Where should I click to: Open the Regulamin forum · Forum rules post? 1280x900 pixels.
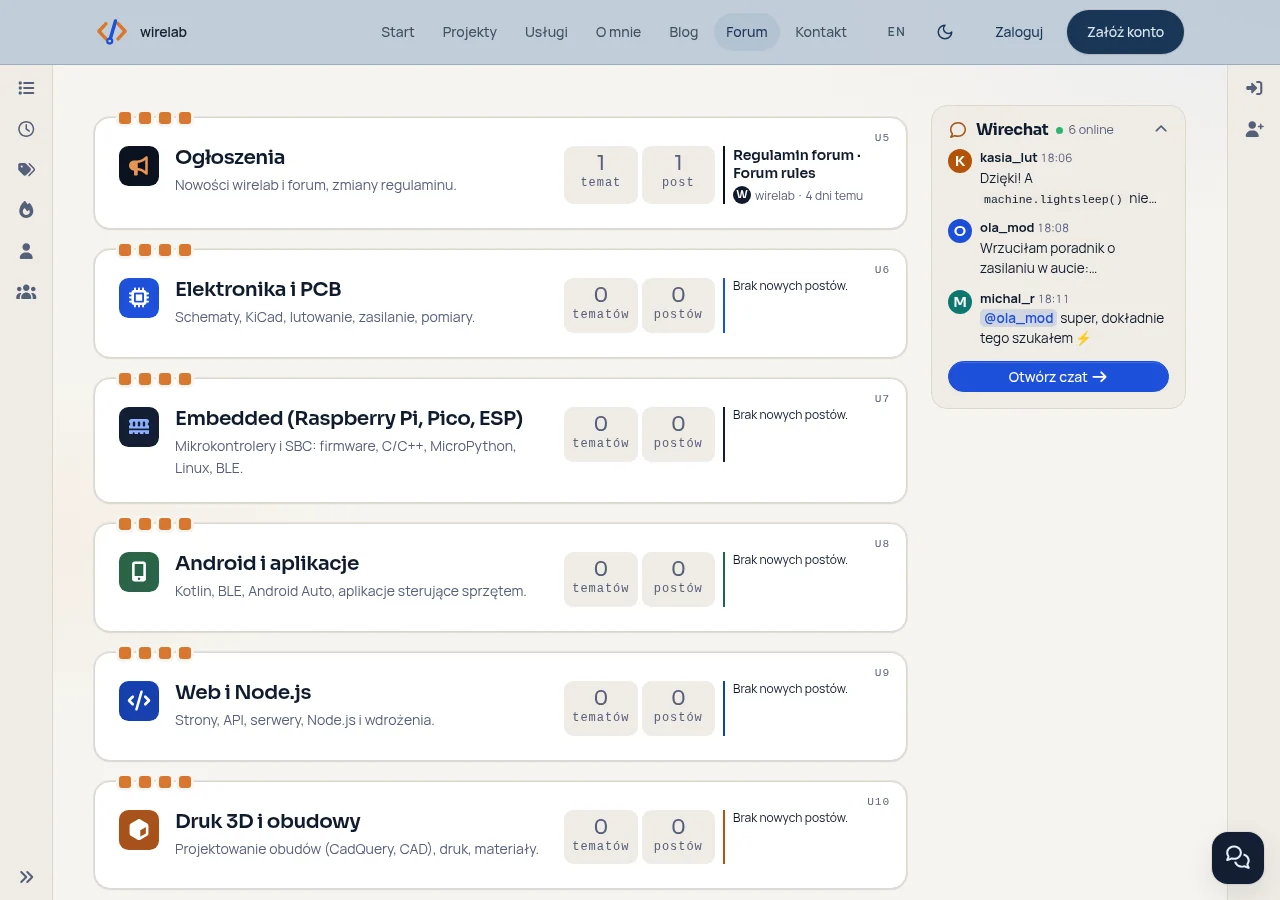coord(797,164)
